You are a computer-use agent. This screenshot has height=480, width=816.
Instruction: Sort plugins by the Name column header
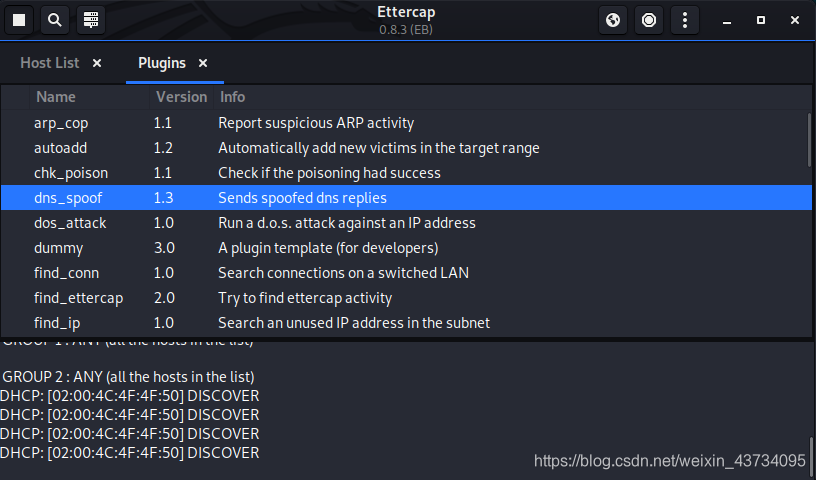56,97
